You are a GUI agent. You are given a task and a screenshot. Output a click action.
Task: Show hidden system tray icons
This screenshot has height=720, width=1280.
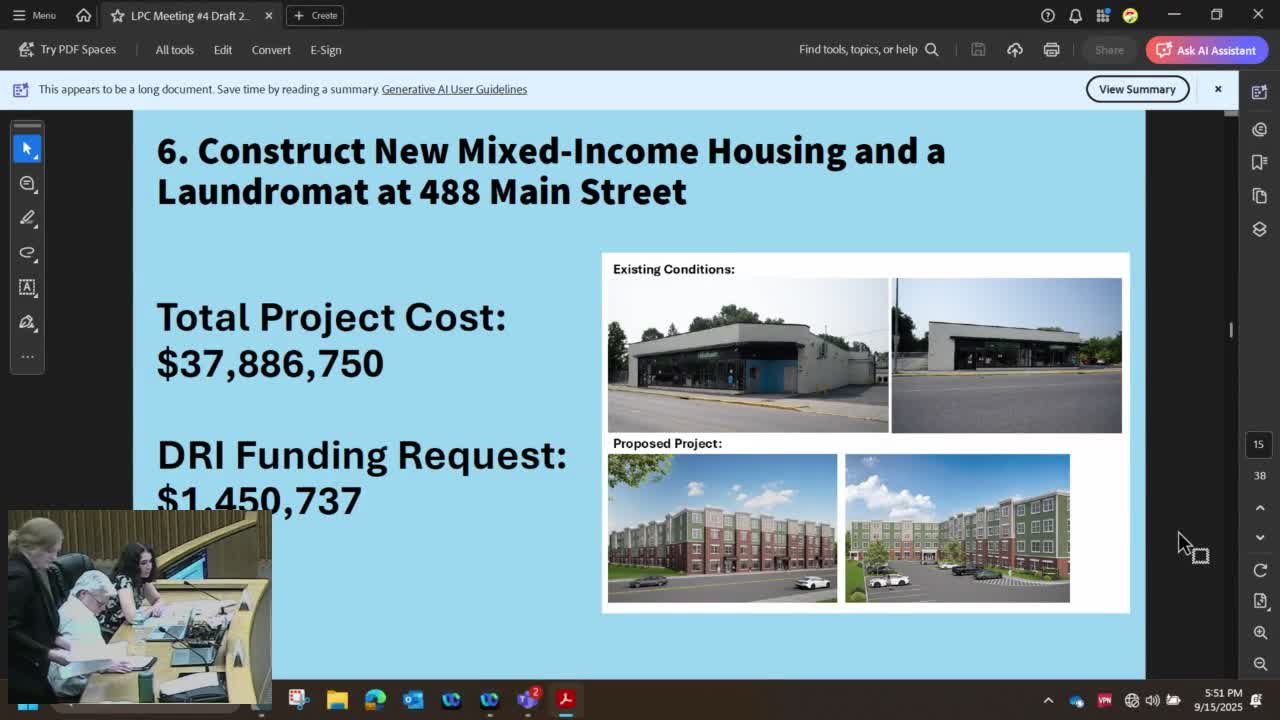[1048, 701]
